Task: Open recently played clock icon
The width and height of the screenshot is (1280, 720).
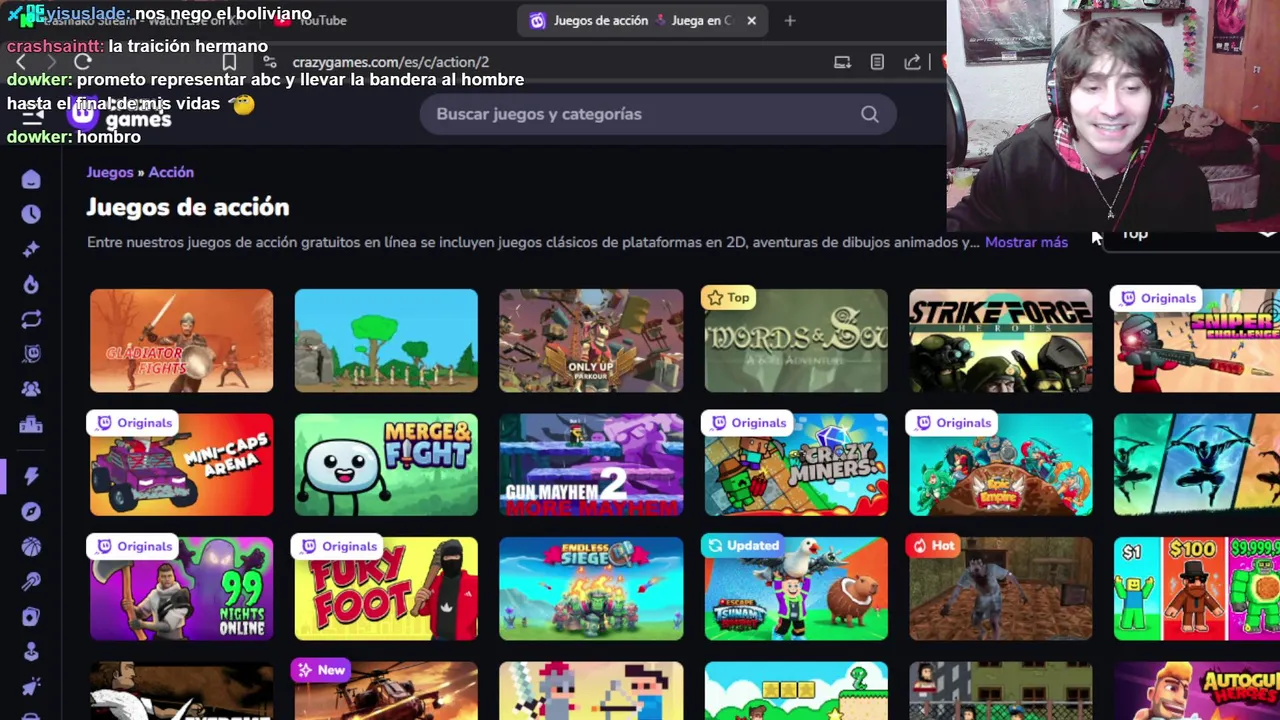Action: 31,214
